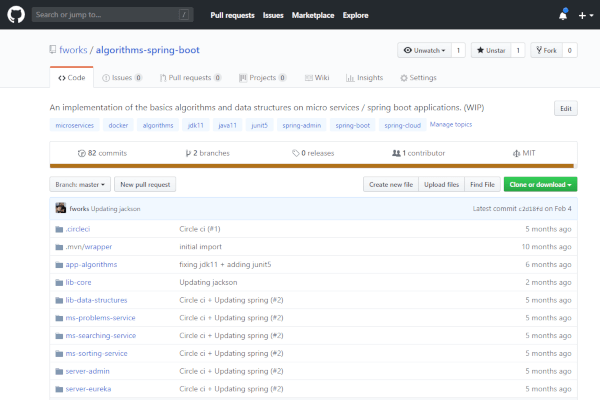Toggle Unstar on the repository
Screen dimensions: 600x400
(x=491, y=50)
